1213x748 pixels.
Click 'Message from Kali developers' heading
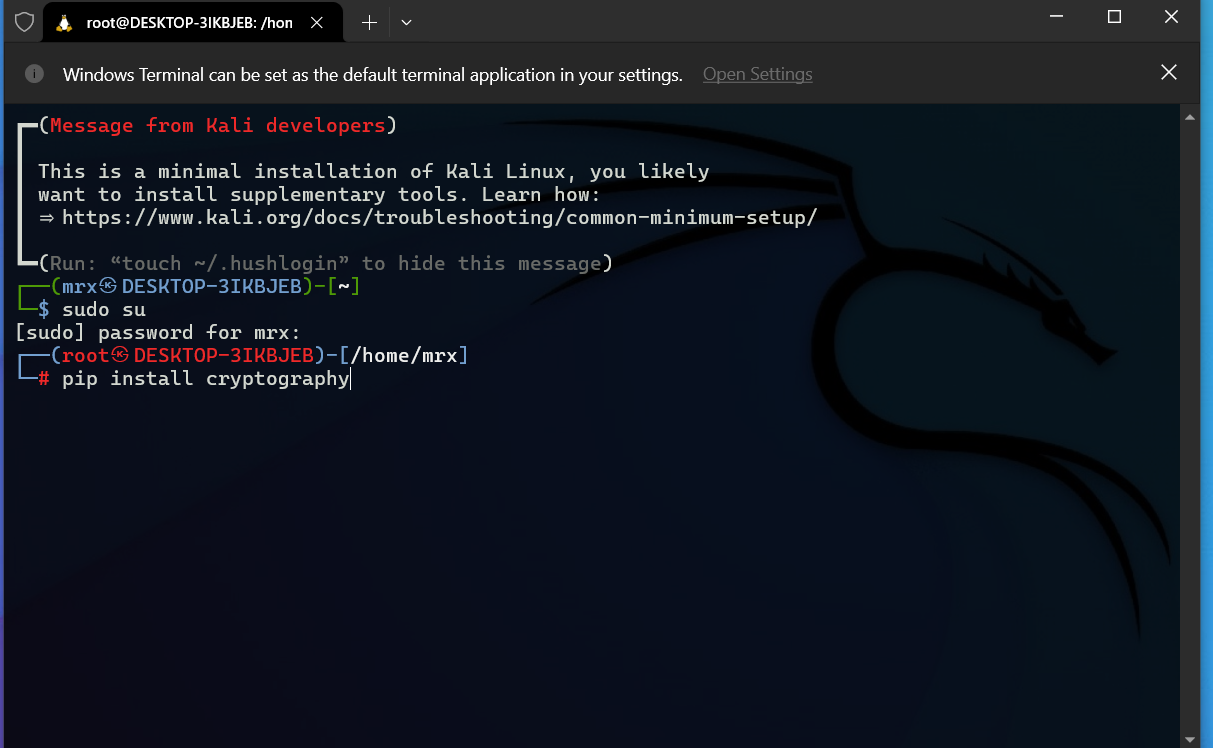click(218, 126)
